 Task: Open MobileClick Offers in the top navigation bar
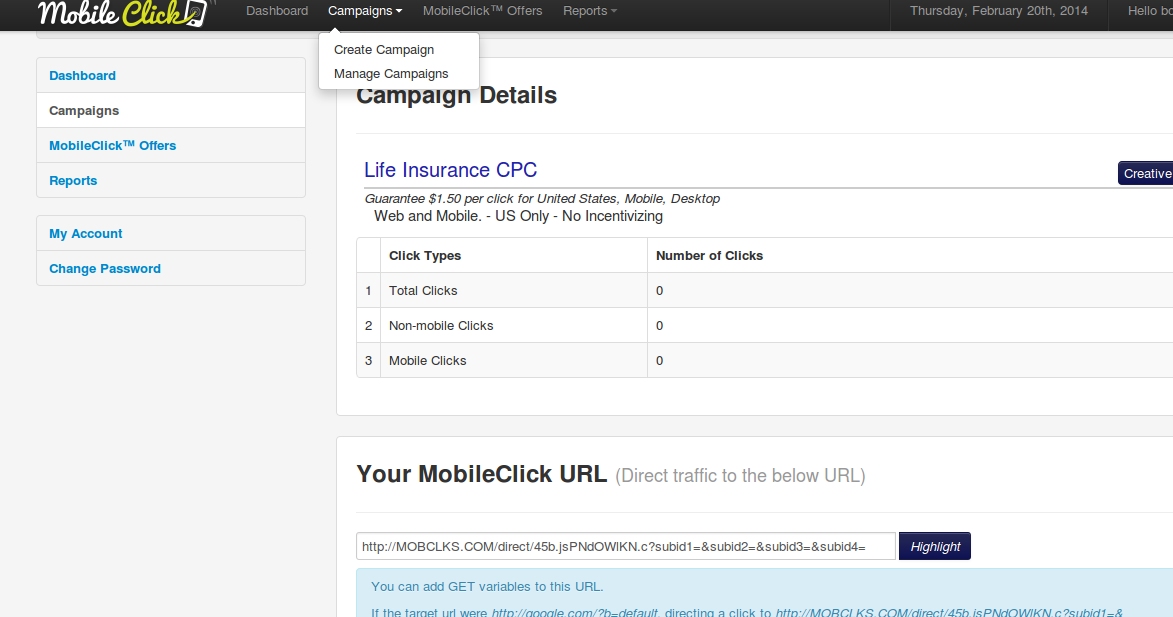tap(483, 10)
